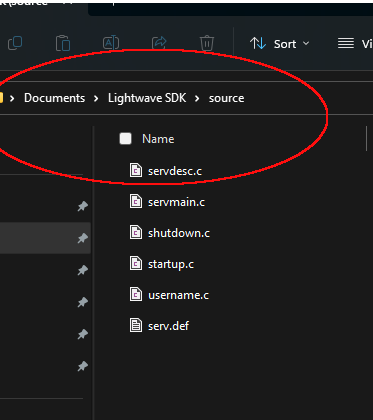The image size is (373, 420).
Task: Expand the chevron after Documents in breadcrumb
Action: [x=96, y=99]
